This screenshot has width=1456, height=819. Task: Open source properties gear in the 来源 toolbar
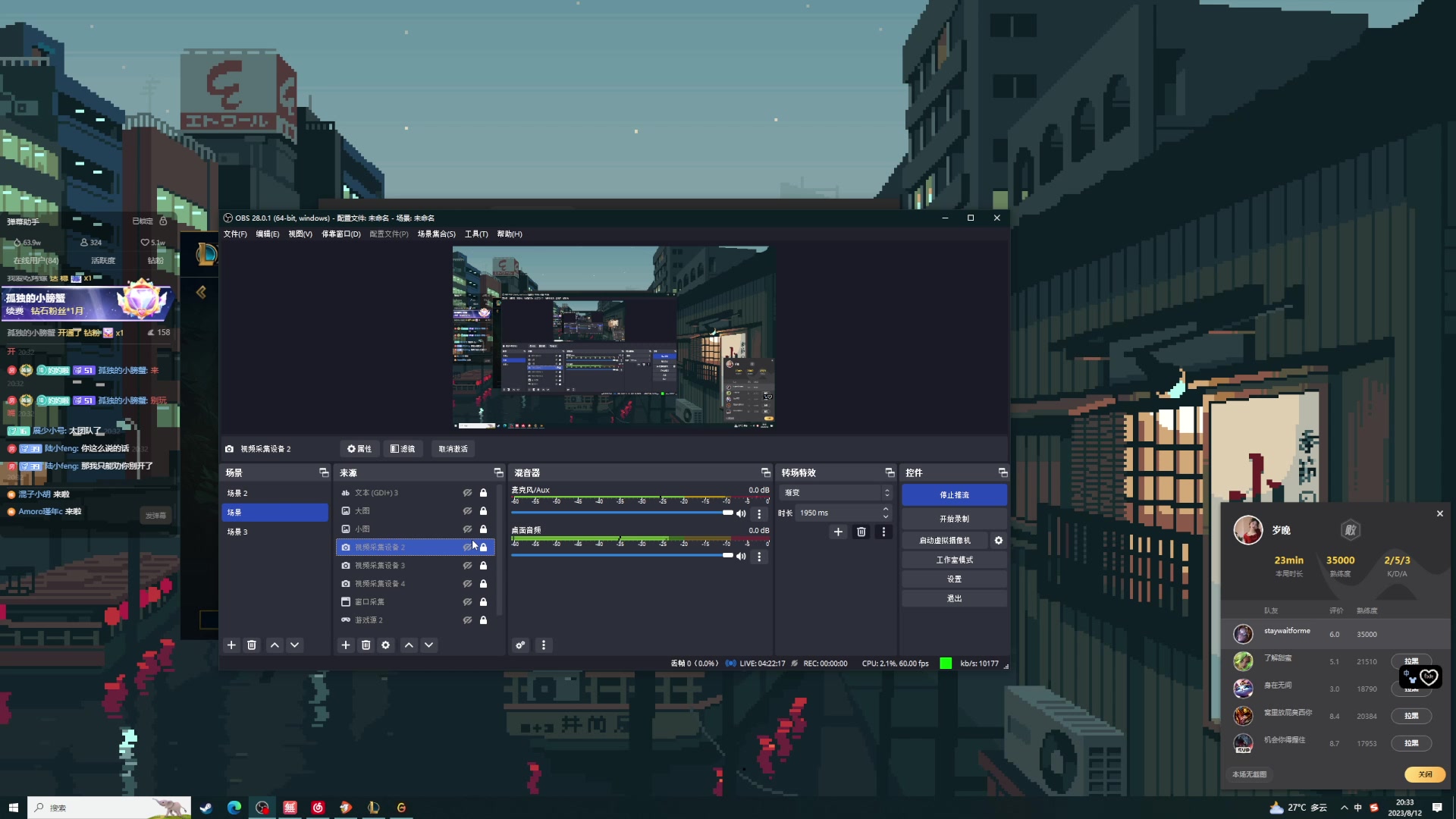tap(386, 645)
